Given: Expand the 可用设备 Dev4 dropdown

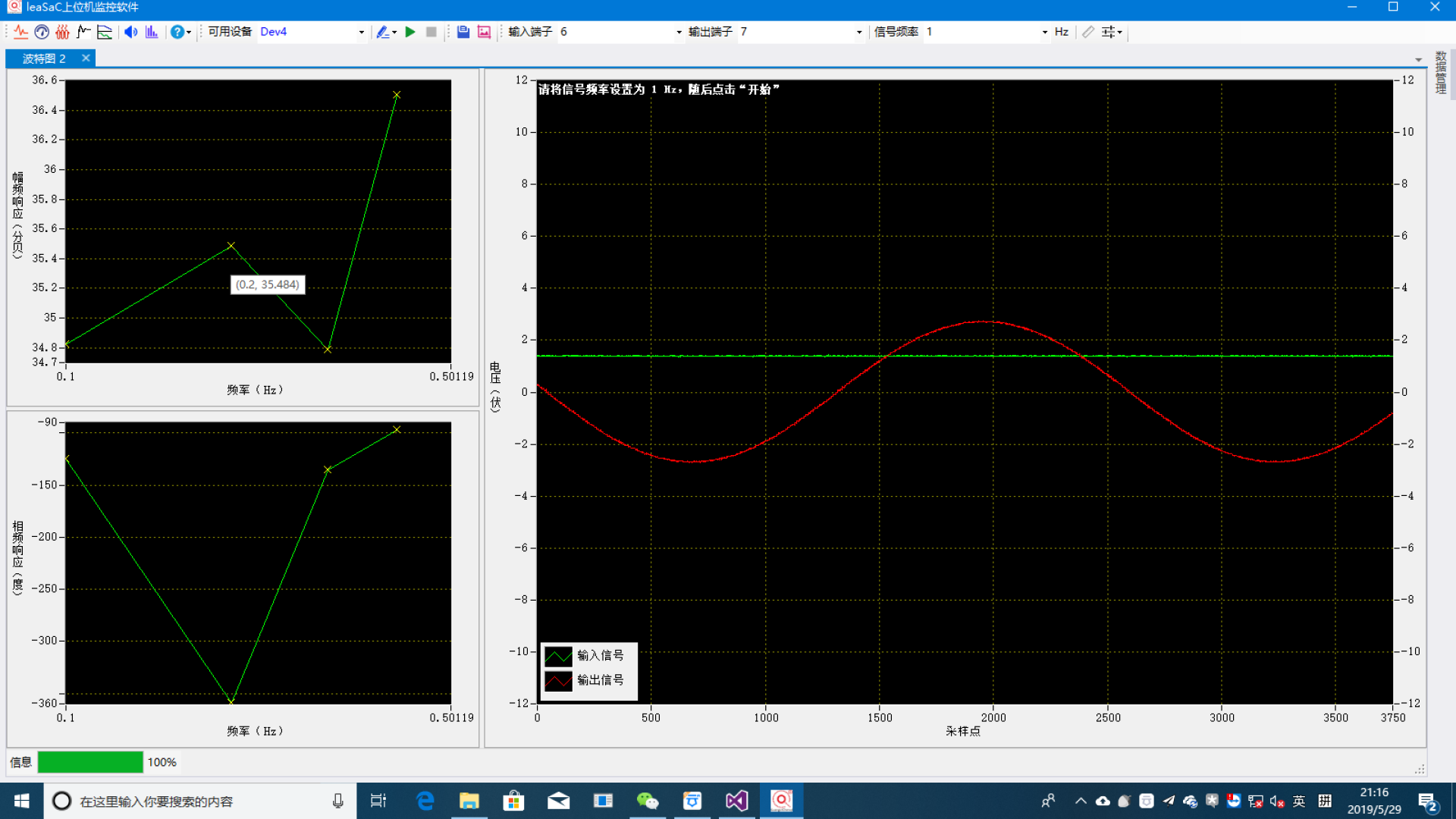Looking at the screenshot, I should (361, 32).
